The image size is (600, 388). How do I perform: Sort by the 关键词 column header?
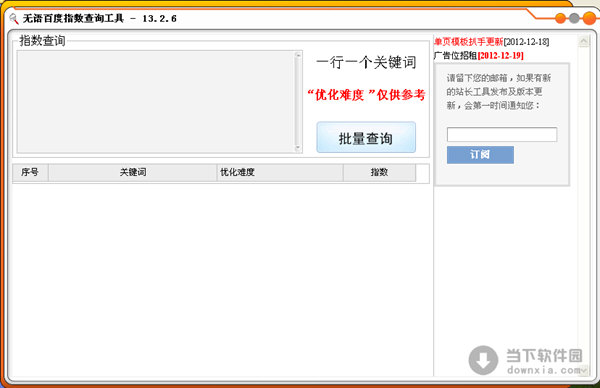click(132, 172)
